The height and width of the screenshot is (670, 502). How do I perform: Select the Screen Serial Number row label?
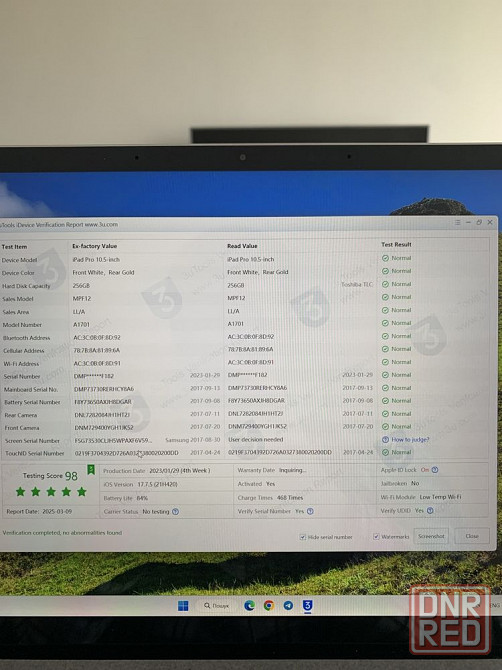point(32,441)
